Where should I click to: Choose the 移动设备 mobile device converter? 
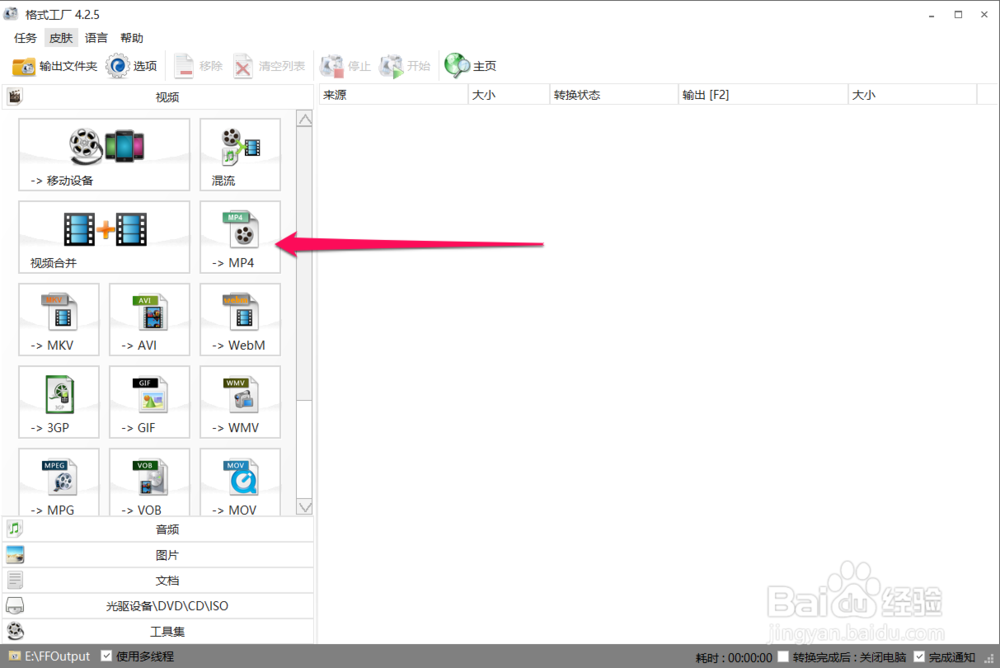pyautogui.click(x=105, y=154)
